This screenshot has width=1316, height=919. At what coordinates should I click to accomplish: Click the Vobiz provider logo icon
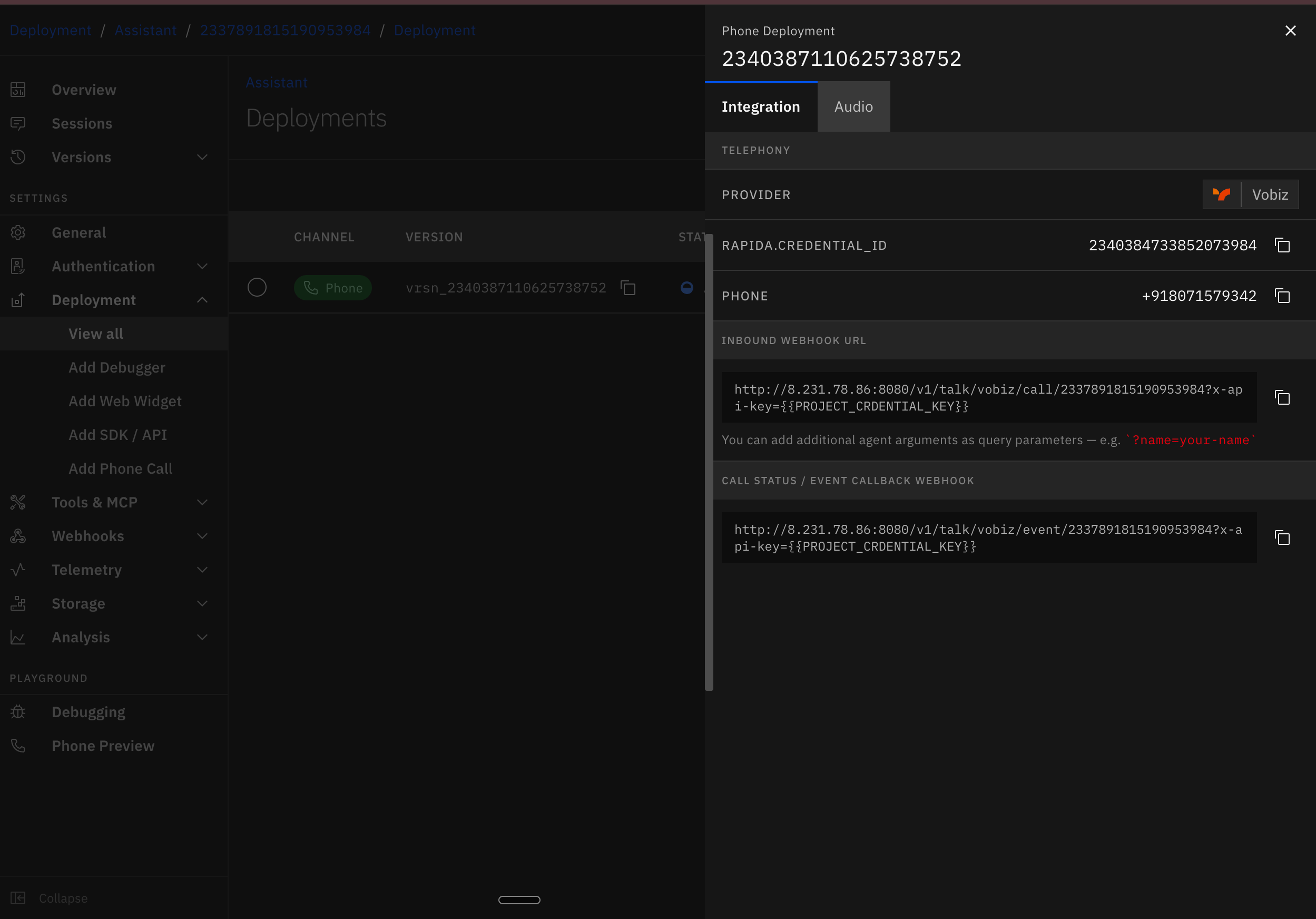(1221, 194)
